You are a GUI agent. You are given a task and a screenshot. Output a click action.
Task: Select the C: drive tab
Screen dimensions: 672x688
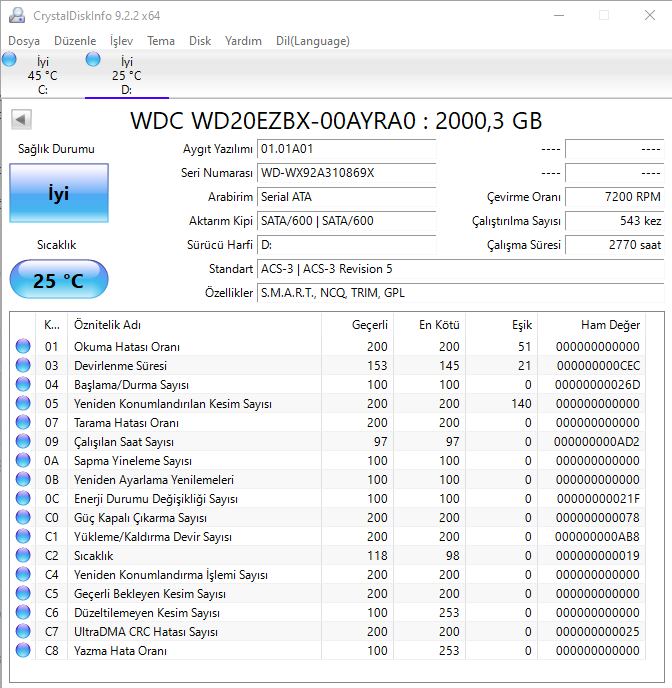pos(43,75)
